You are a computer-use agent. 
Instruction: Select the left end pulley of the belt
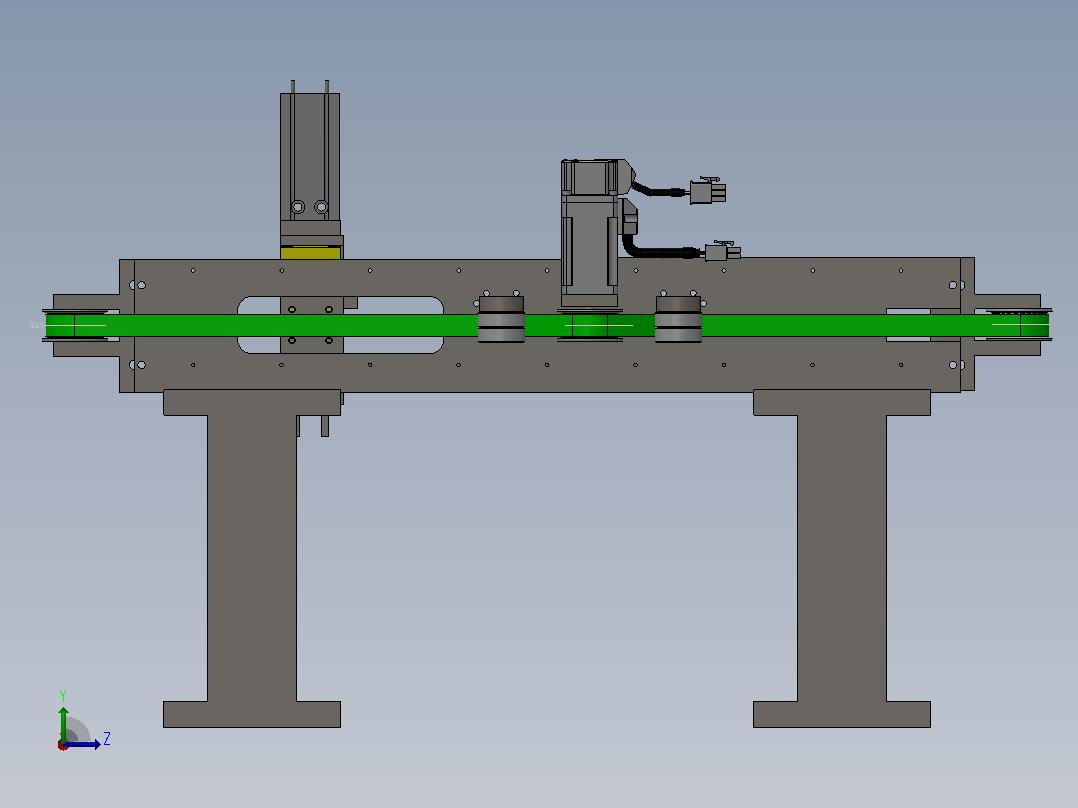click(x=75, y=325)
